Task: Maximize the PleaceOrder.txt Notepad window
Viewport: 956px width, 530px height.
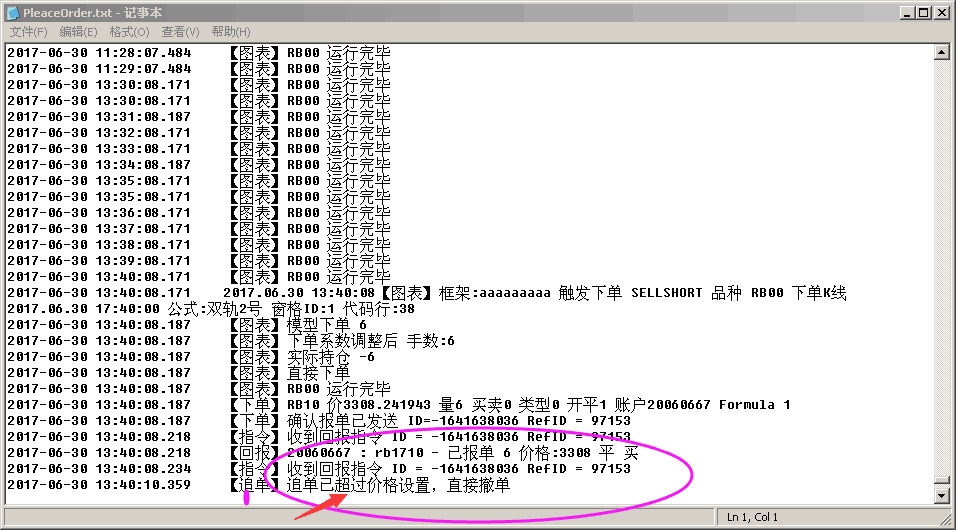Action: point(923,13)
